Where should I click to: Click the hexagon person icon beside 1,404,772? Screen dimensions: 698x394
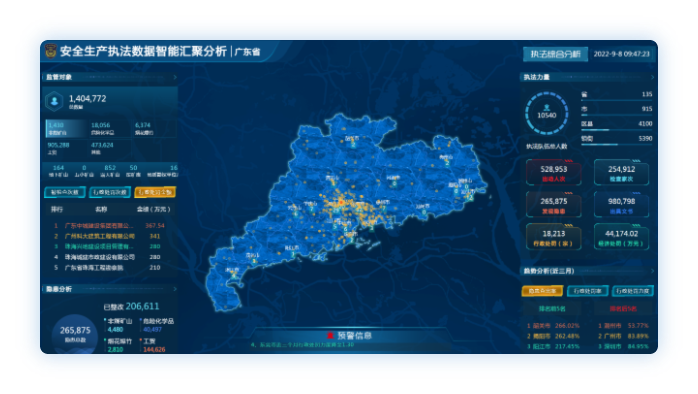(54, 101)
